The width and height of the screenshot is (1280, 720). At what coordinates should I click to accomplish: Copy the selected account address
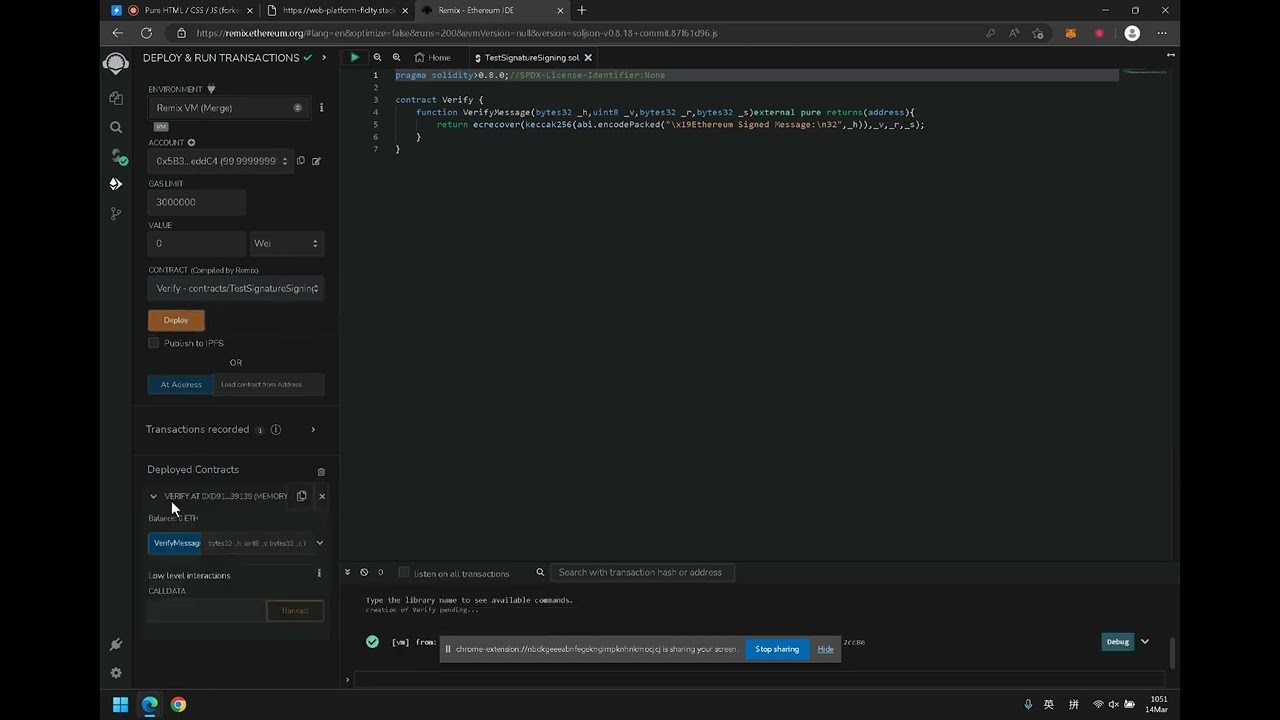click(x=300, y=161)
